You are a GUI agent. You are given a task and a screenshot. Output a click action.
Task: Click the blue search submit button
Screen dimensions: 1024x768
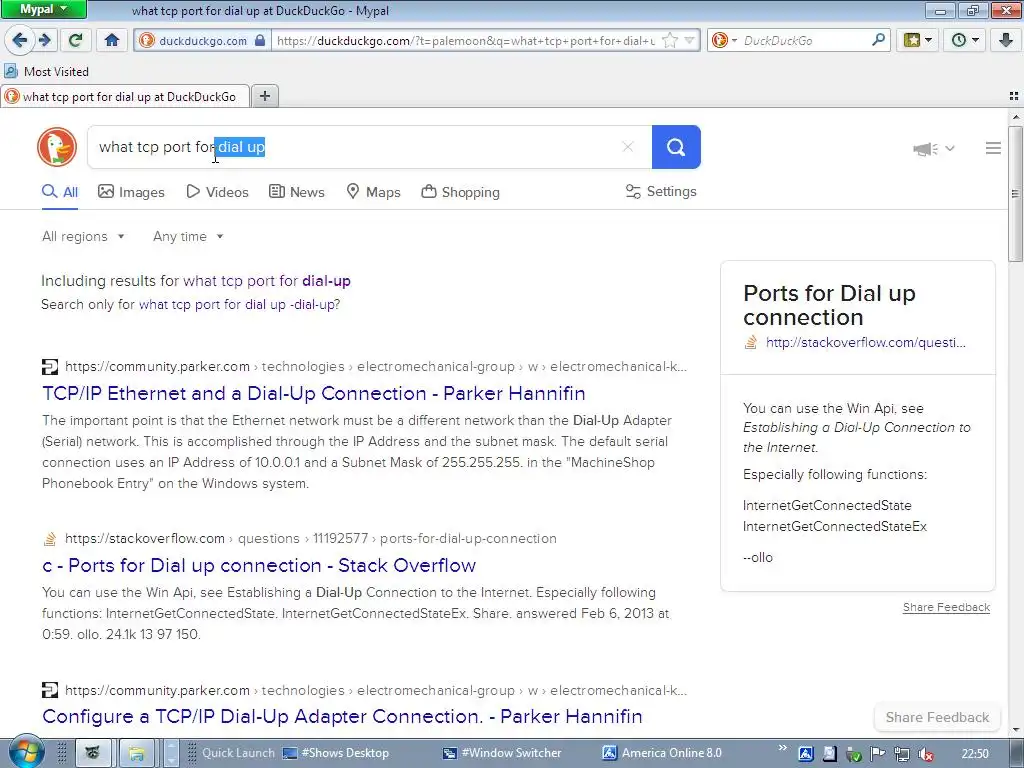[x=676, y=147]
